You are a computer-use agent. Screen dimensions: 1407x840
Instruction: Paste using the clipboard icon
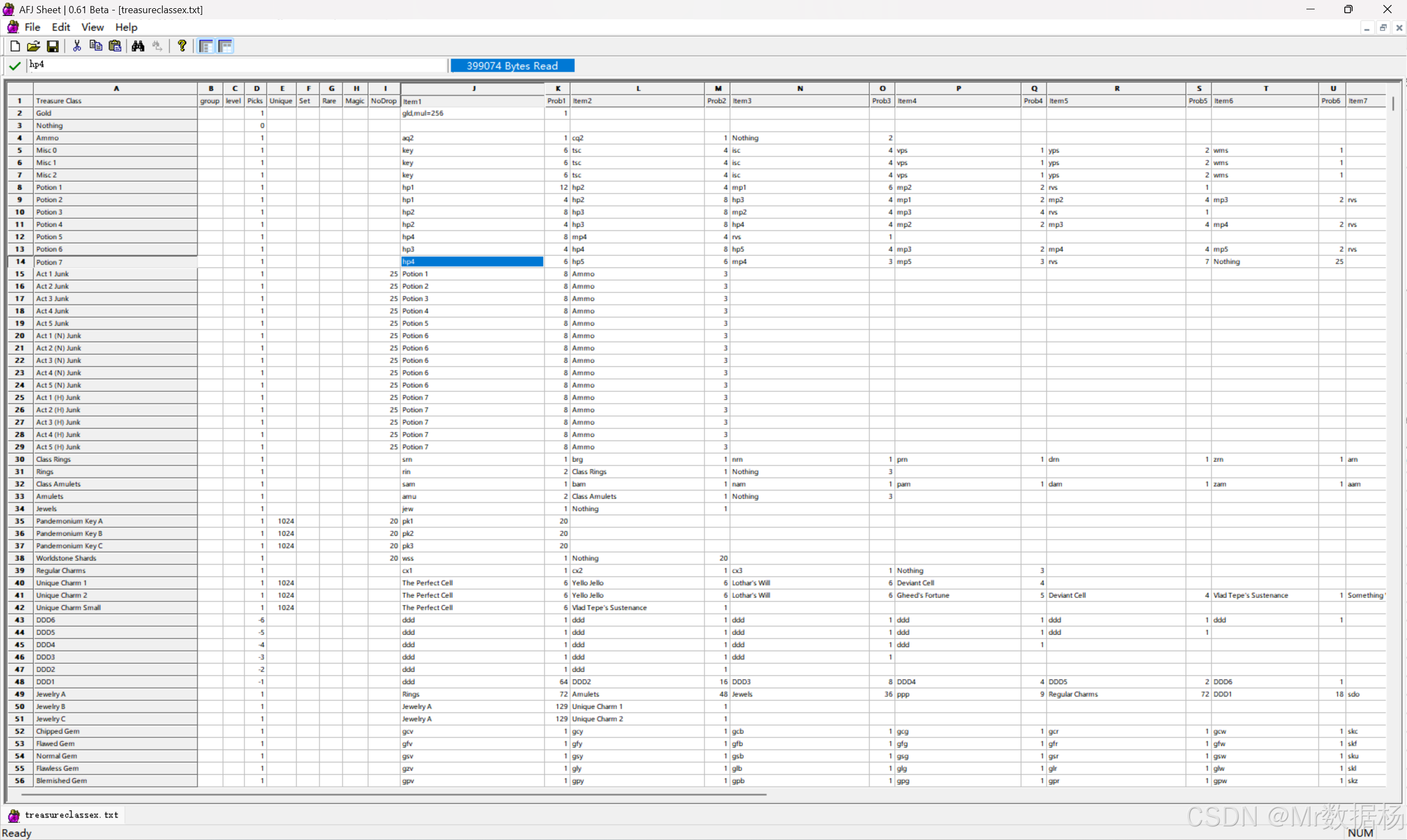click(115, 46)
